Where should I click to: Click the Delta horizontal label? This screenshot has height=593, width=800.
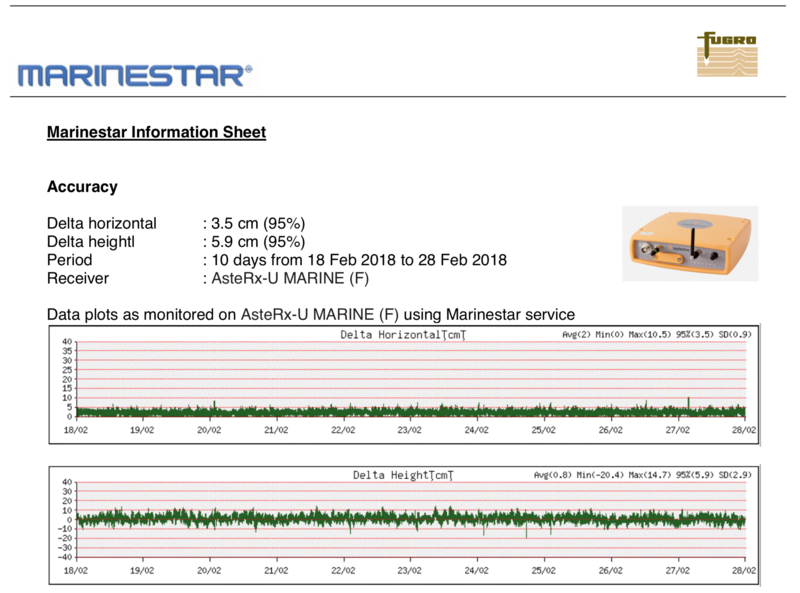tap(102, 224)
